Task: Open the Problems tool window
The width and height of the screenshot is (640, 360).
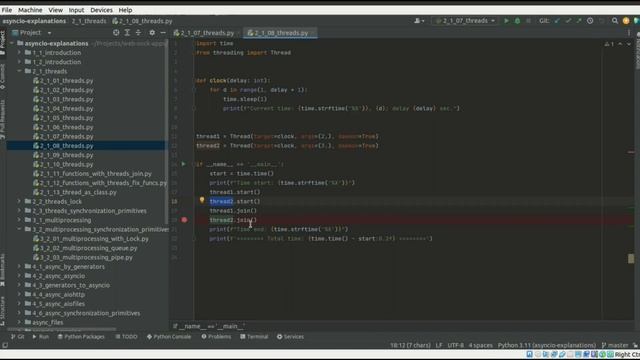Action: click(216, 337)
